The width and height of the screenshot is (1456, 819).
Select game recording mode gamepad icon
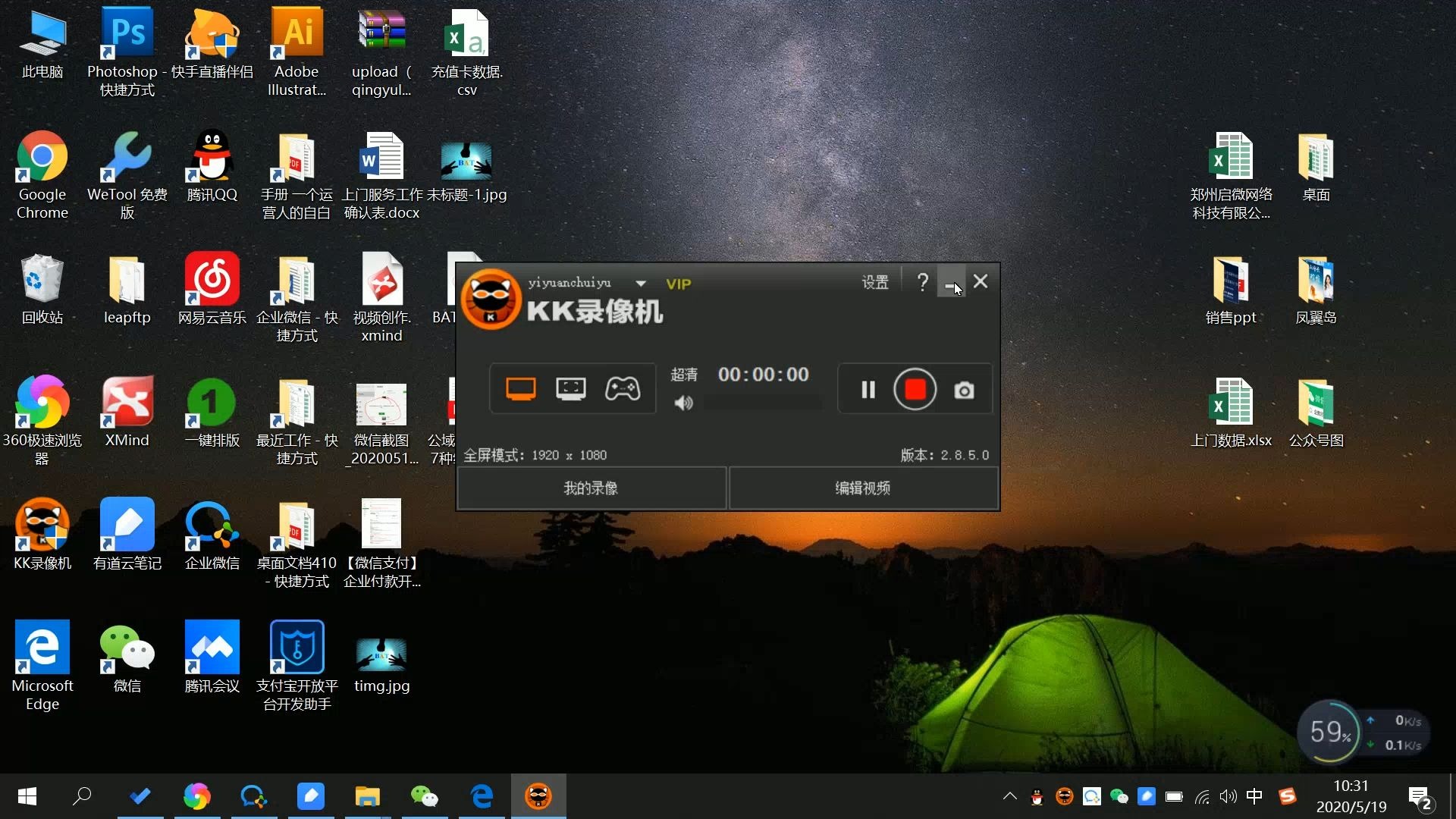pyautogui.click(x=622, y=389)
